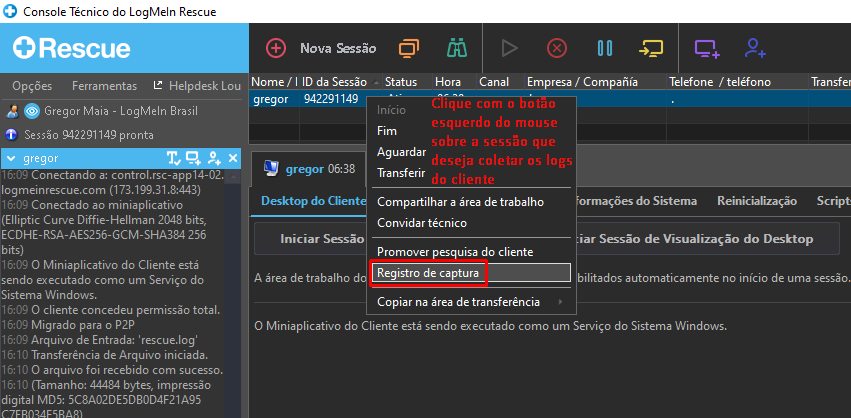Screen dimensions: 851x418
Task: Click the grey play start-session icon
Action: click(509, 48)
